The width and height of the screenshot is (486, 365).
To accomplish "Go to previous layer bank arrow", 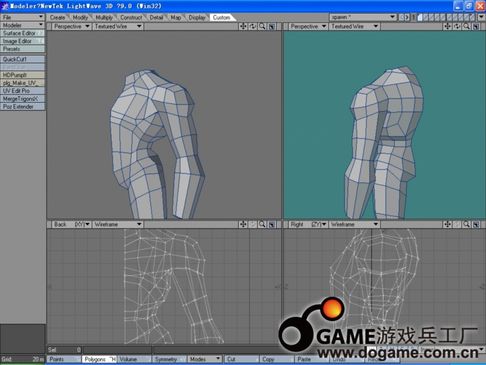I will [401, 17].
